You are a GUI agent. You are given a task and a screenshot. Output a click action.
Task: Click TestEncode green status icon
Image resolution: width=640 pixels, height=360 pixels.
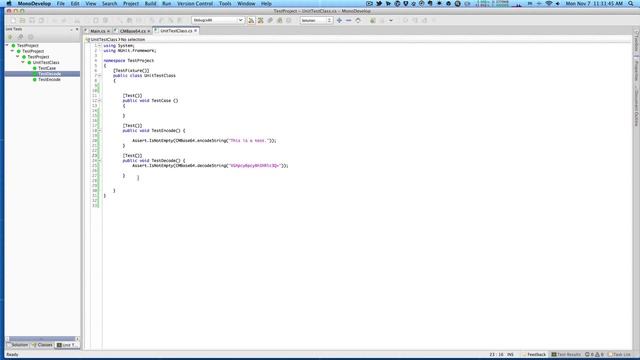pos(35,80)
